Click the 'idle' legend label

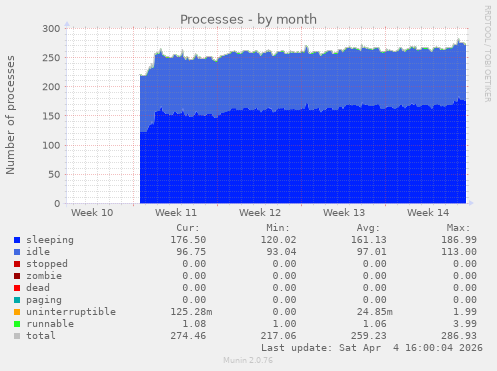38,252
